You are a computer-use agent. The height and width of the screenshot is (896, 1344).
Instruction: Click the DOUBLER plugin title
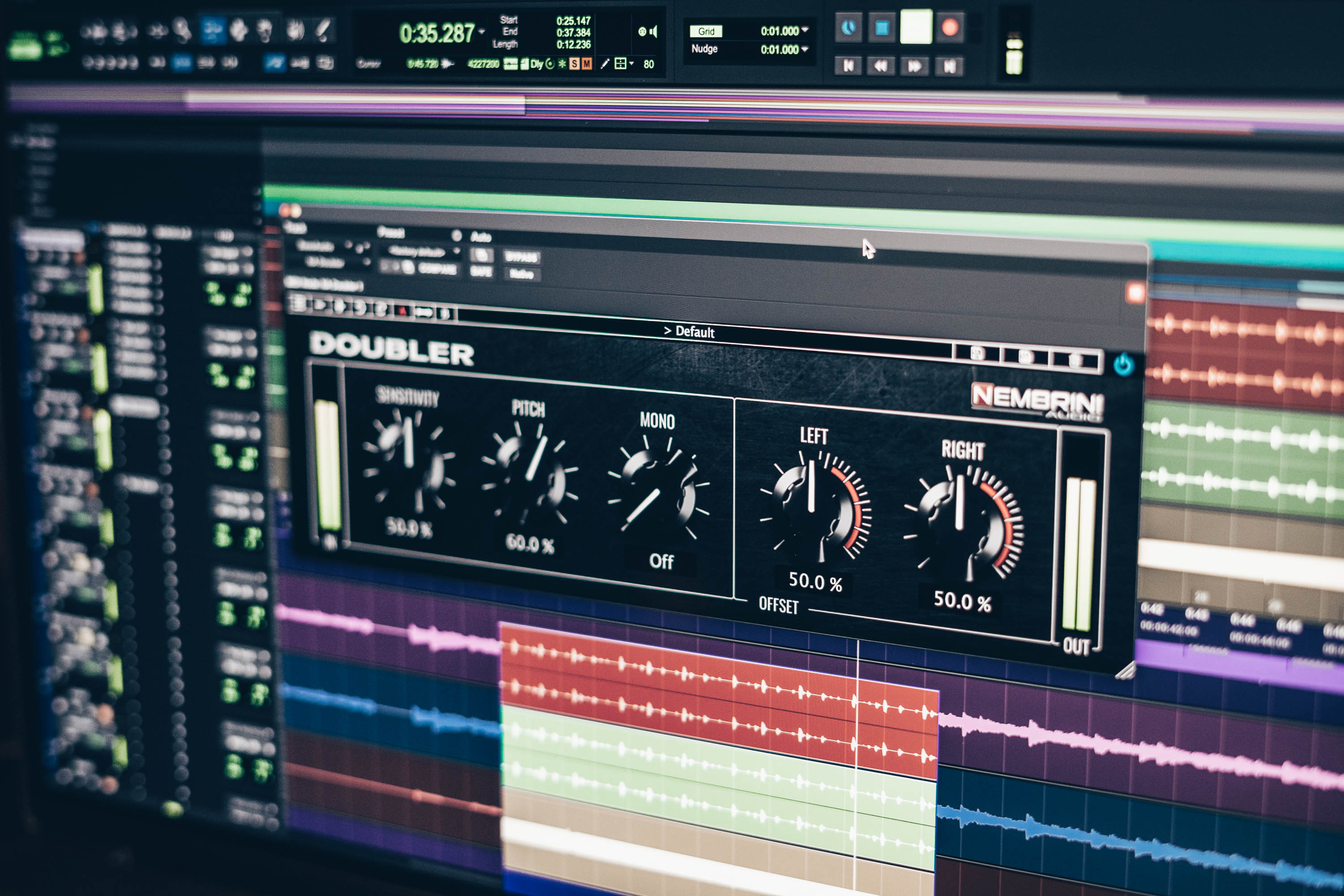tap(392, 348)
